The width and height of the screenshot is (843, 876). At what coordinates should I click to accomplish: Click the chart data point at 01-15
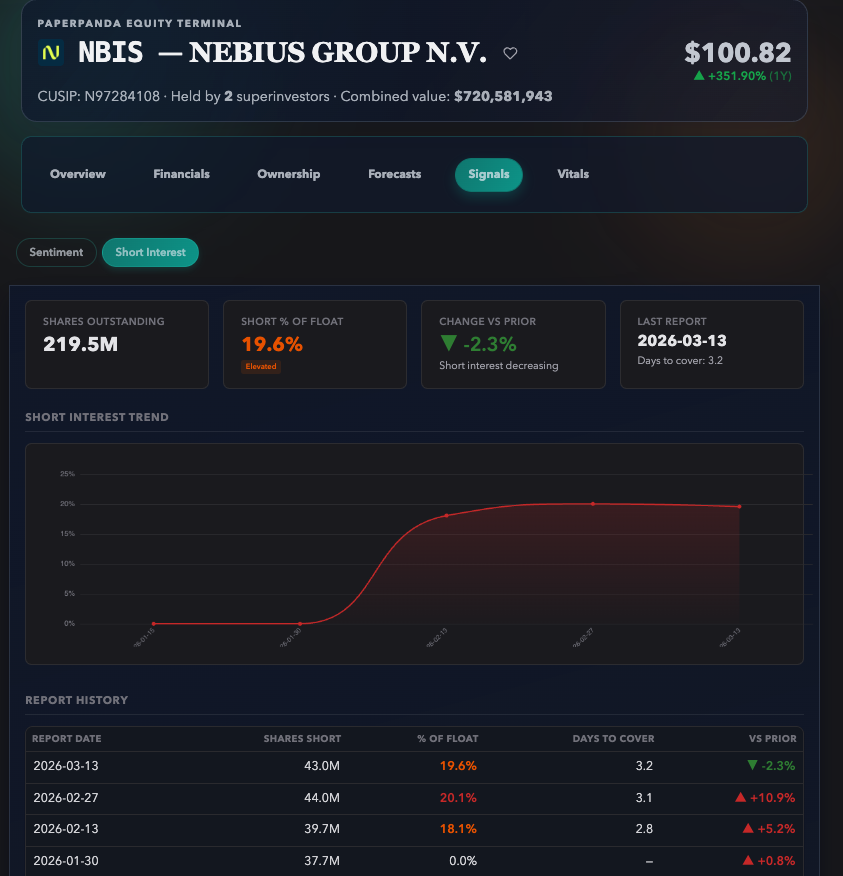(154, 623)
